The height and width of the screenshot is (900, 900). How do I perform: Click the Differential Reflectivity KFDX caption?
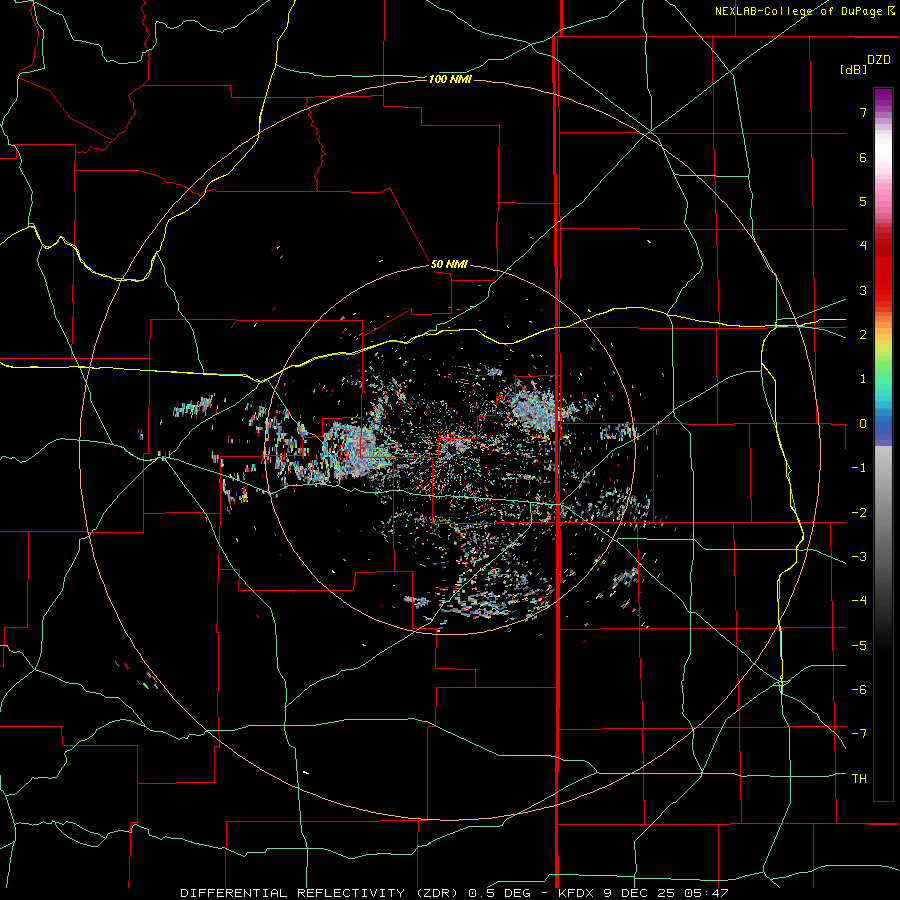pos(454,893)
